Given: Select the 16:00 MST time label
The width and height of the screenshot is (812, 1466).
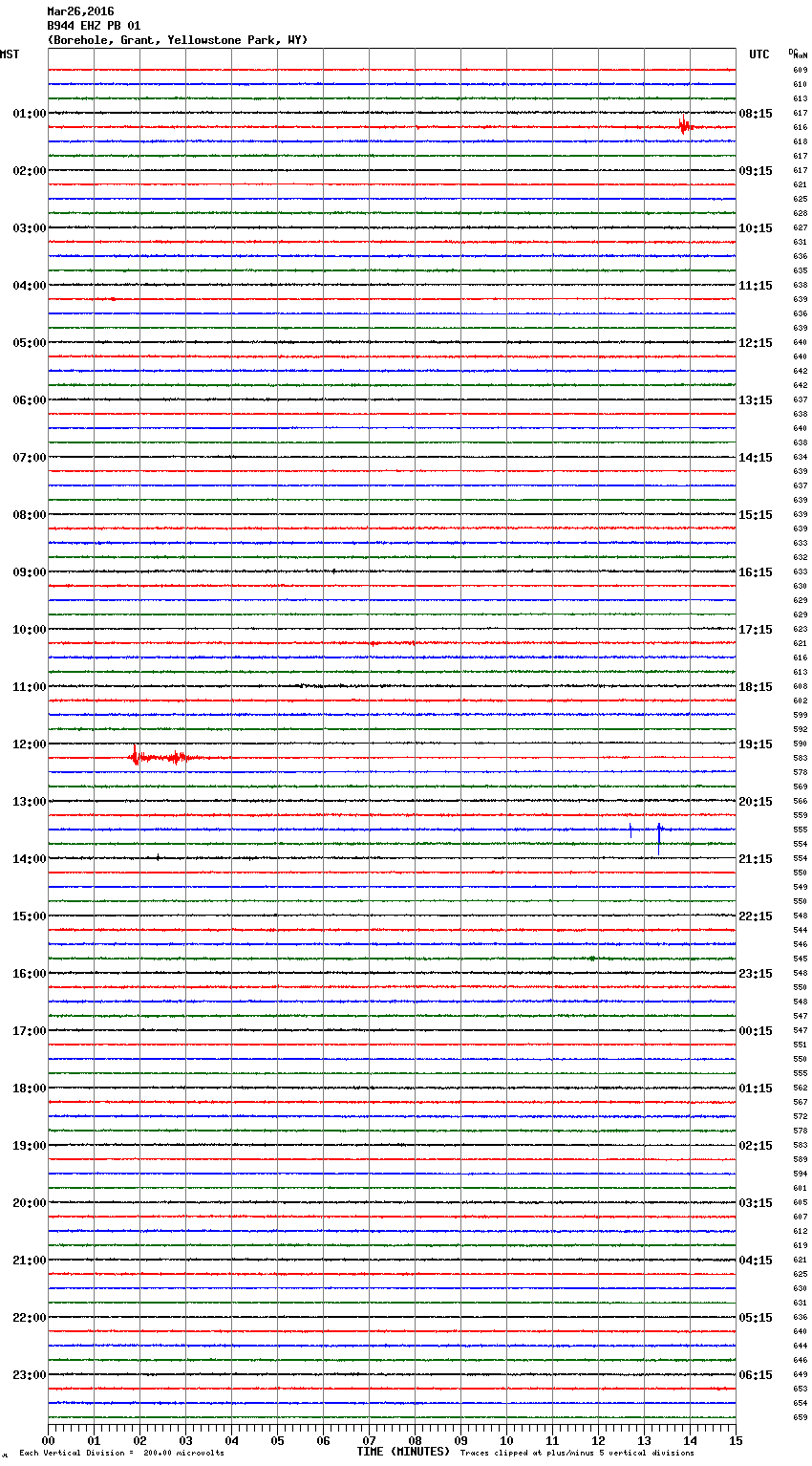Looking at the screenshot, I should tap(29, 974).
